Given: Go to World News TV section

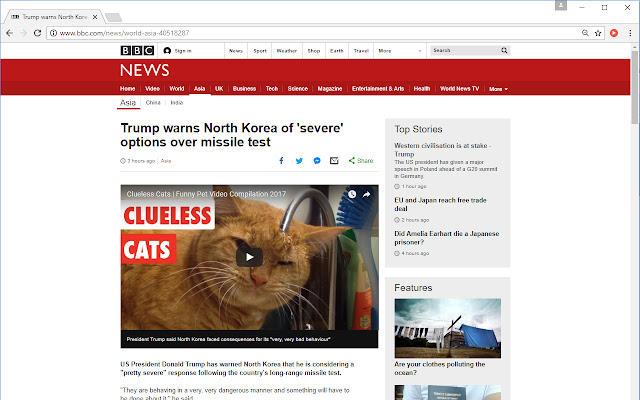Looking at the screenshot, I should pyautogui.click(x=459, y=89).
